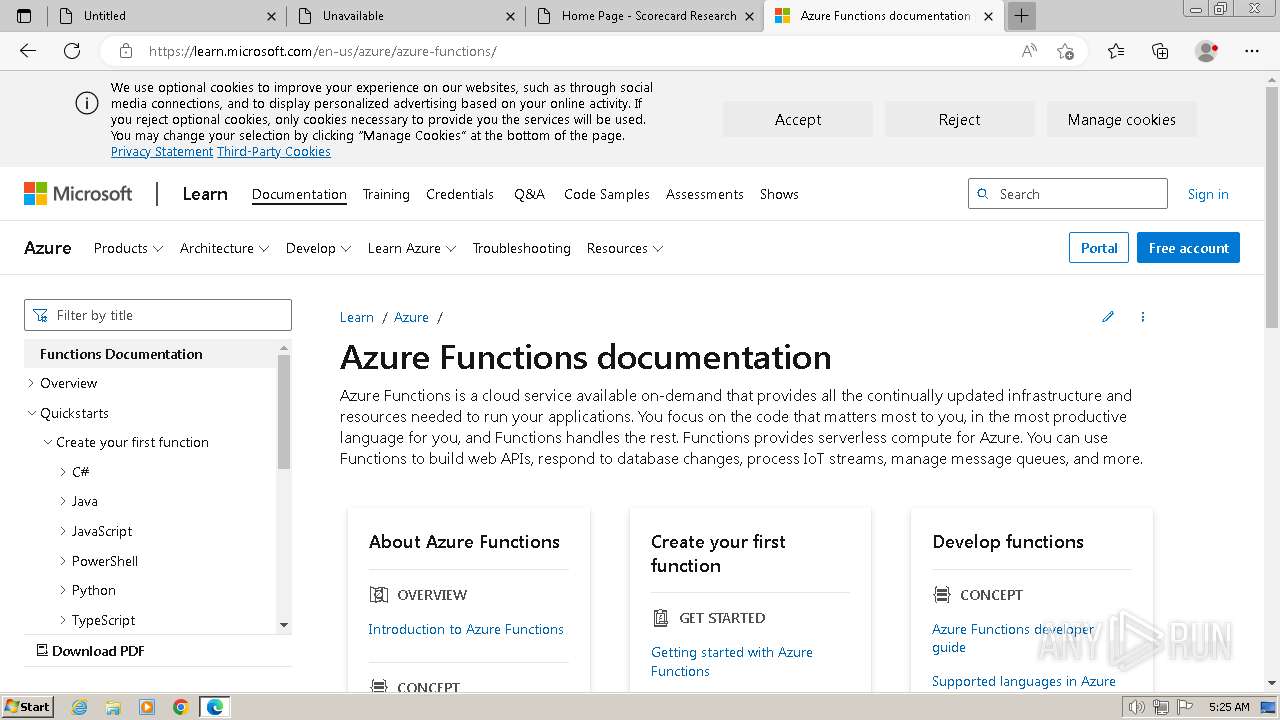Select the Training menu item
The width and height of the screenshot is (1280, 720).
click(386, 194)
